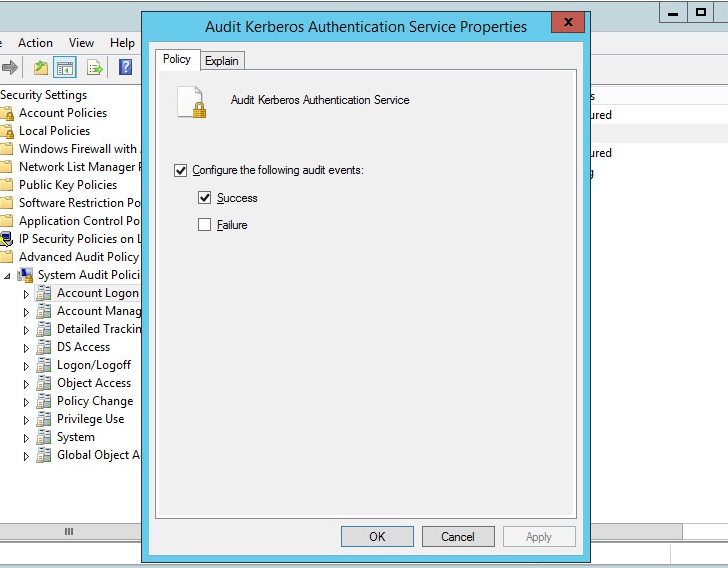Viewport: 728px width, 568px height.
Task: Click the Cancel button
Action: [457, 537]
